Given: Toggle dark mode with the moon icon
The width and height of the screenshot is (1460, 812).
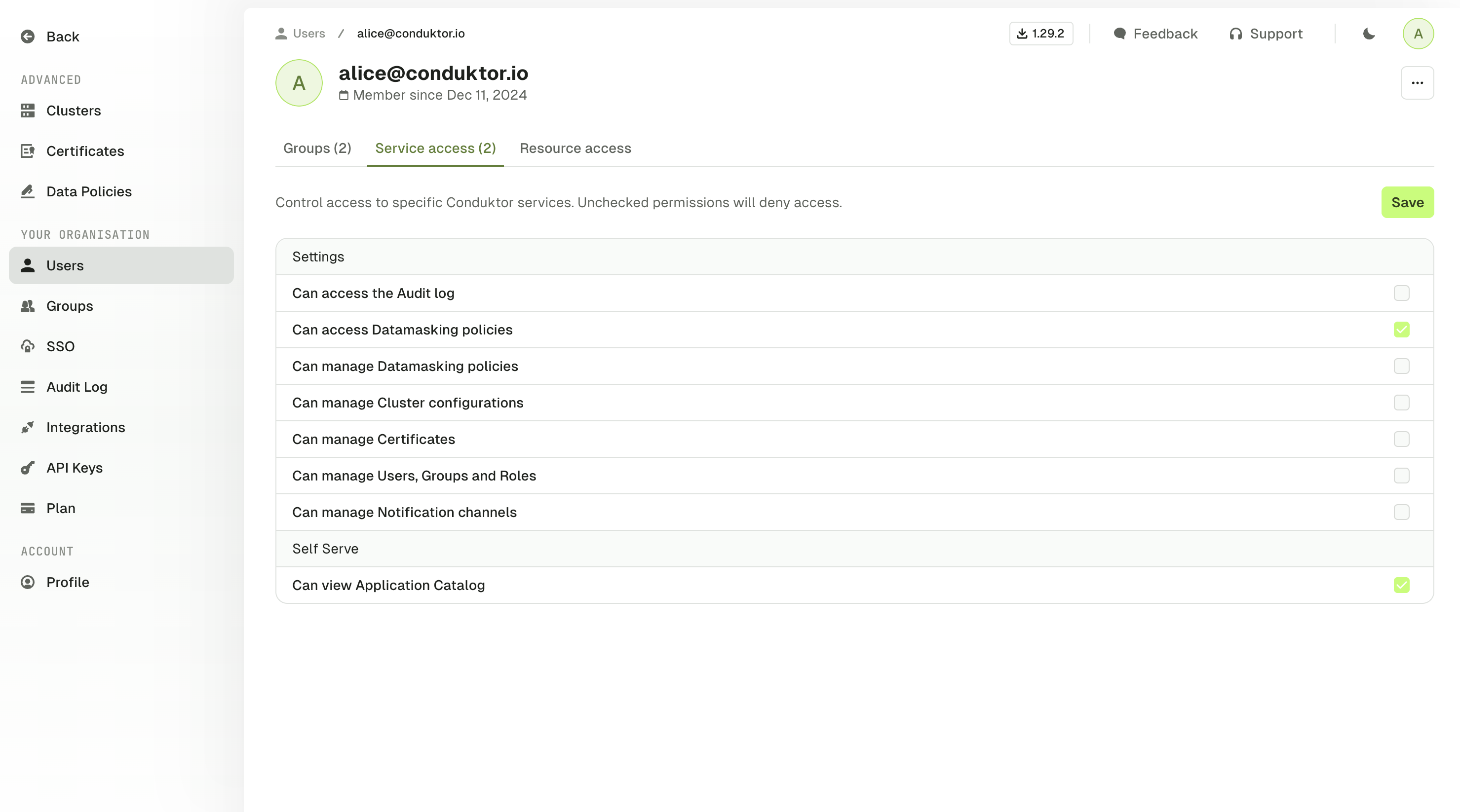Looking at the screenshot, I should [x=1369, y=34].
